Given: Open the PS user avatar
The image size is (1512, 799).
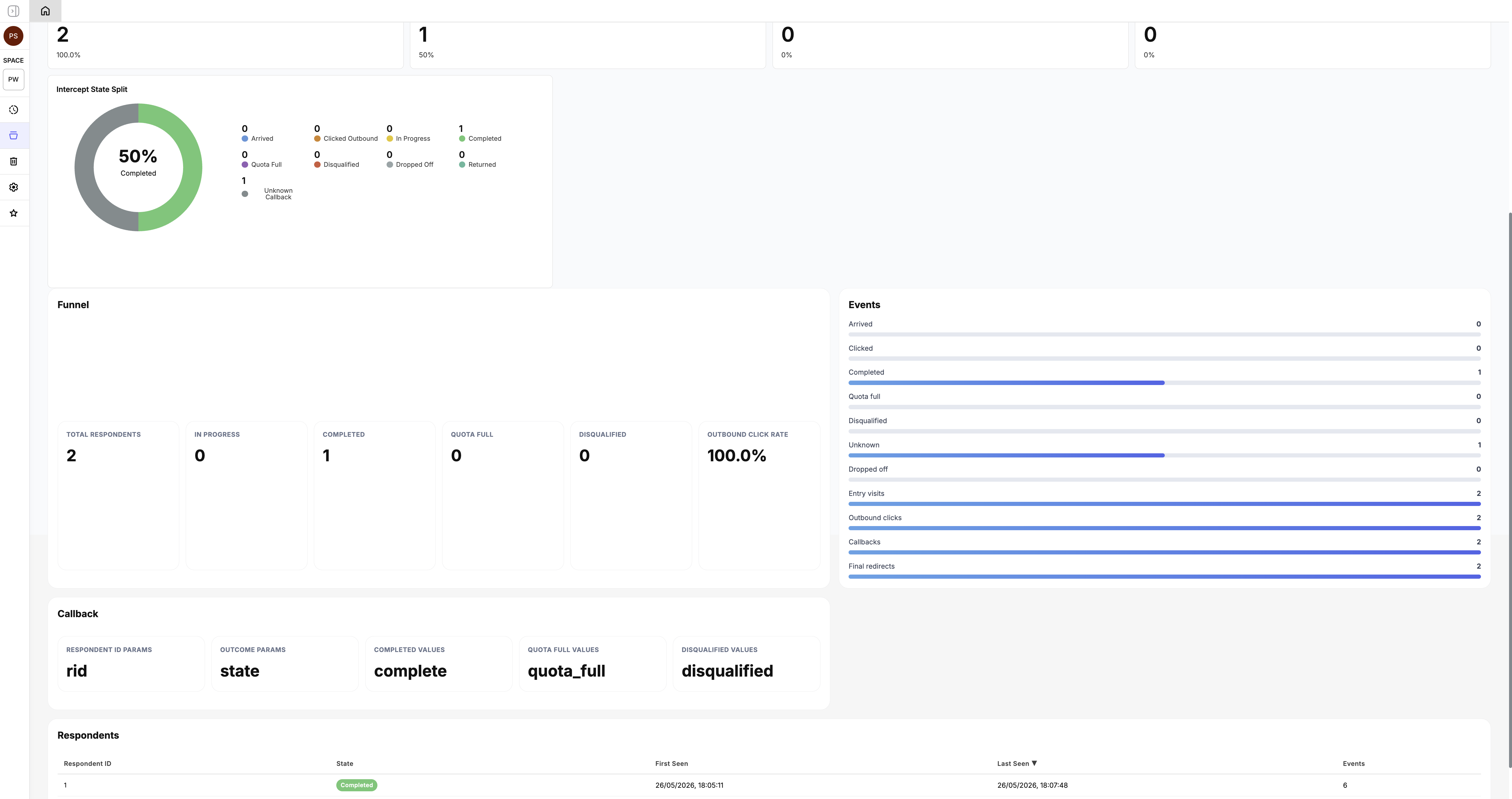Looking at the screenshot, I should pos(14,36).
